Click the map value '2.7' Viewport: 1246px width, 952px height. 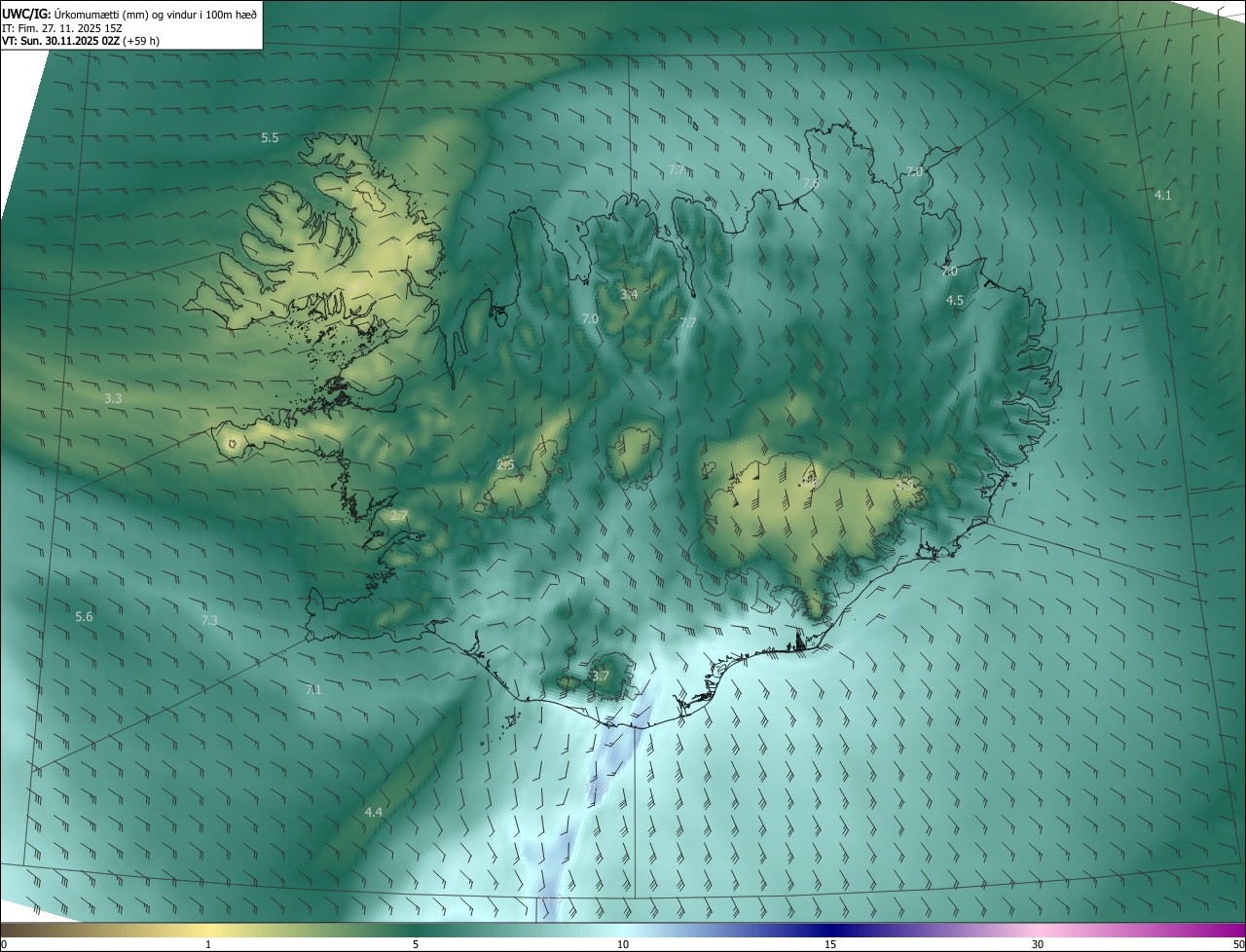pyautogui.click(x=398, y=516)
